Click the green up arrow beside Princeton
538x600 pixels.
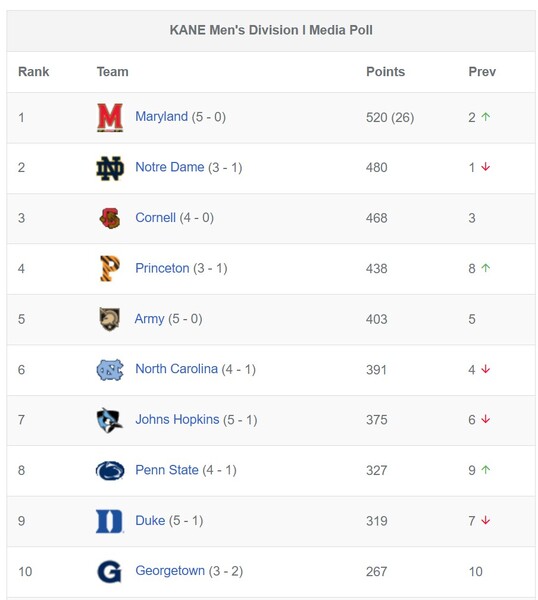pyautogui.click(x=486, y=268)
